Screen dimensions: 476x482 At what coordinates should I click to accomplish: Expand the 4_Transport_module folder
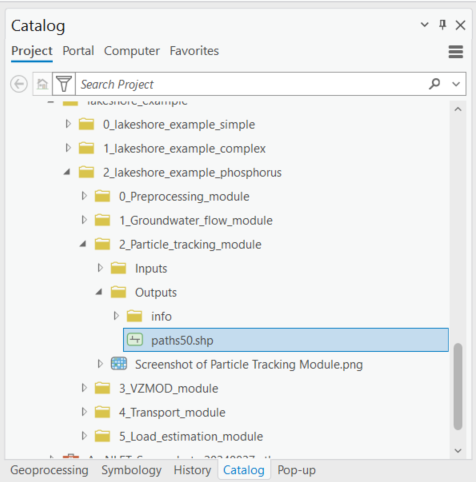click(x=84, y=412)
